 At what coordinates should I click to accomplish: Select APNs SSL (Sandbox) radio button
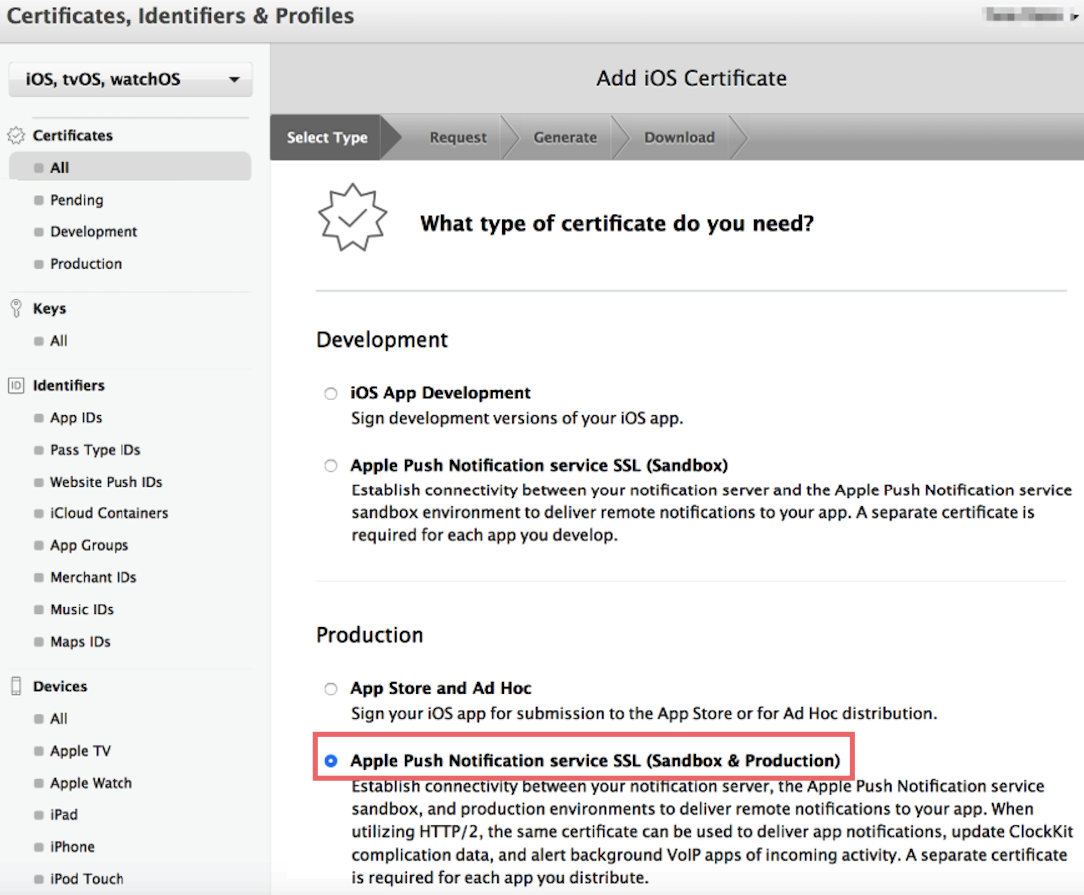pos(331,466)
